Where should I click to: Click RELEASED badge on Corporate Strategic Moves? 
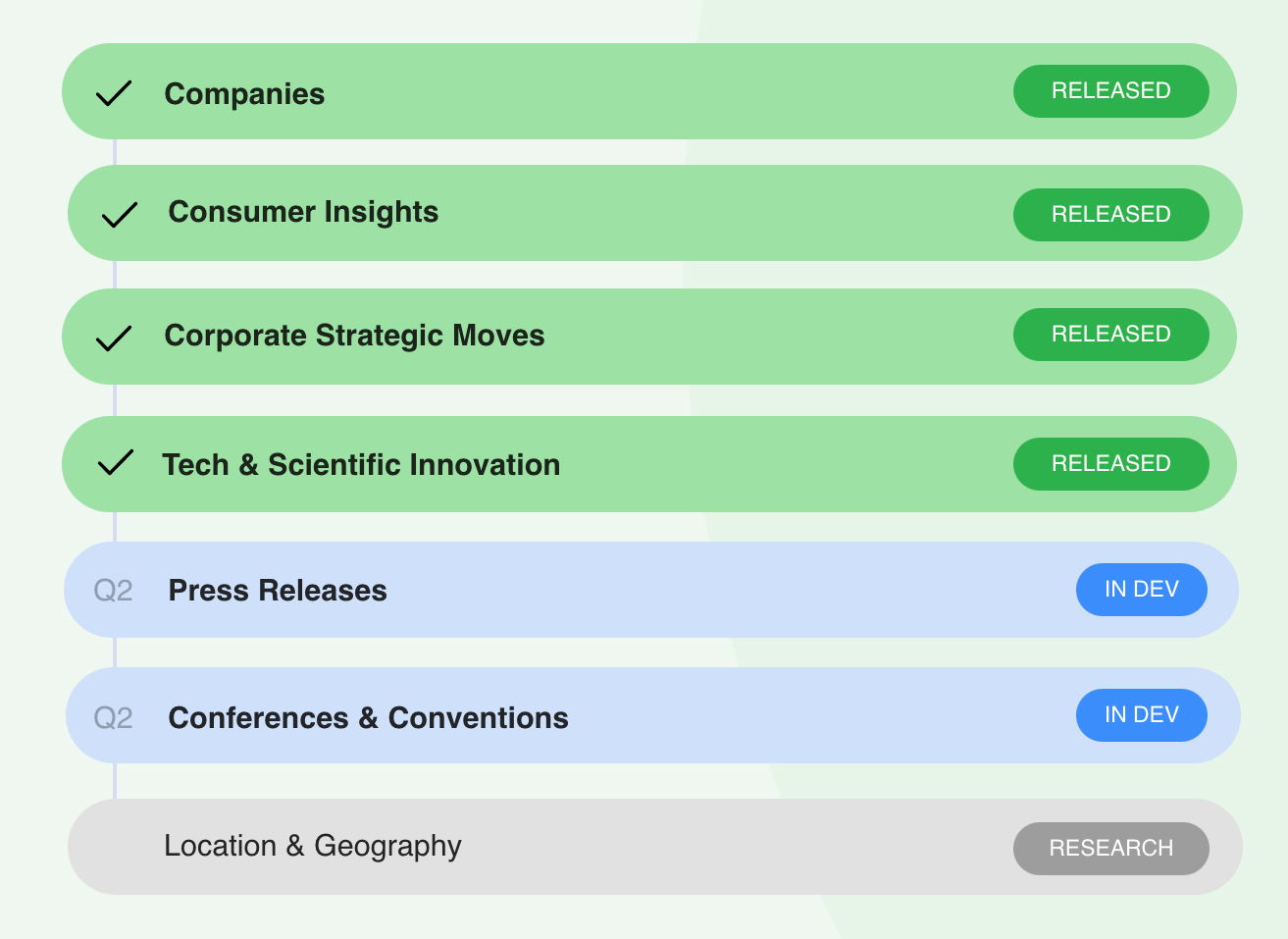(1111, 335)
